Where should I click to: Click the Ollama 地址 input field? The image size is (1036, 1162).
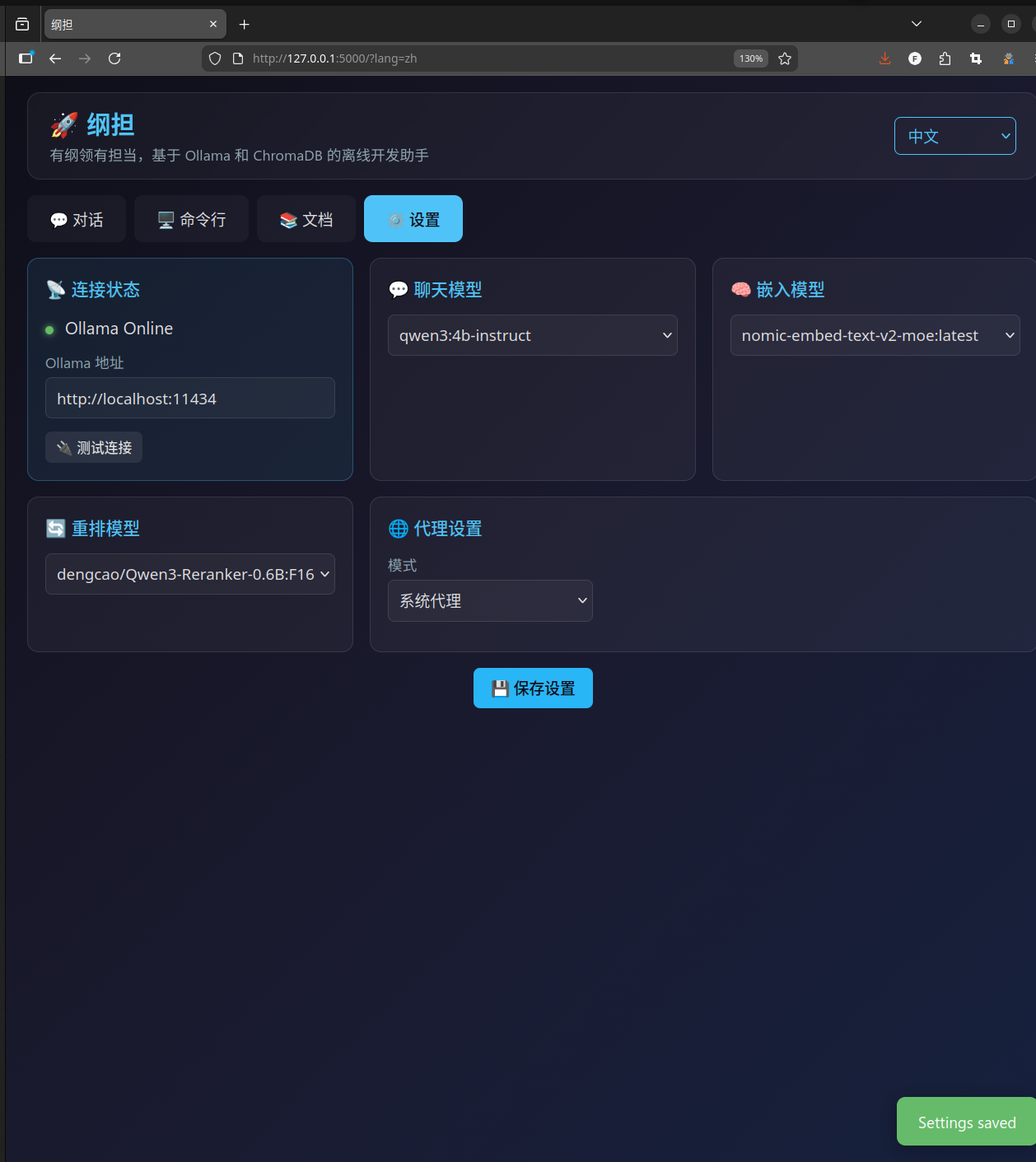189,398
